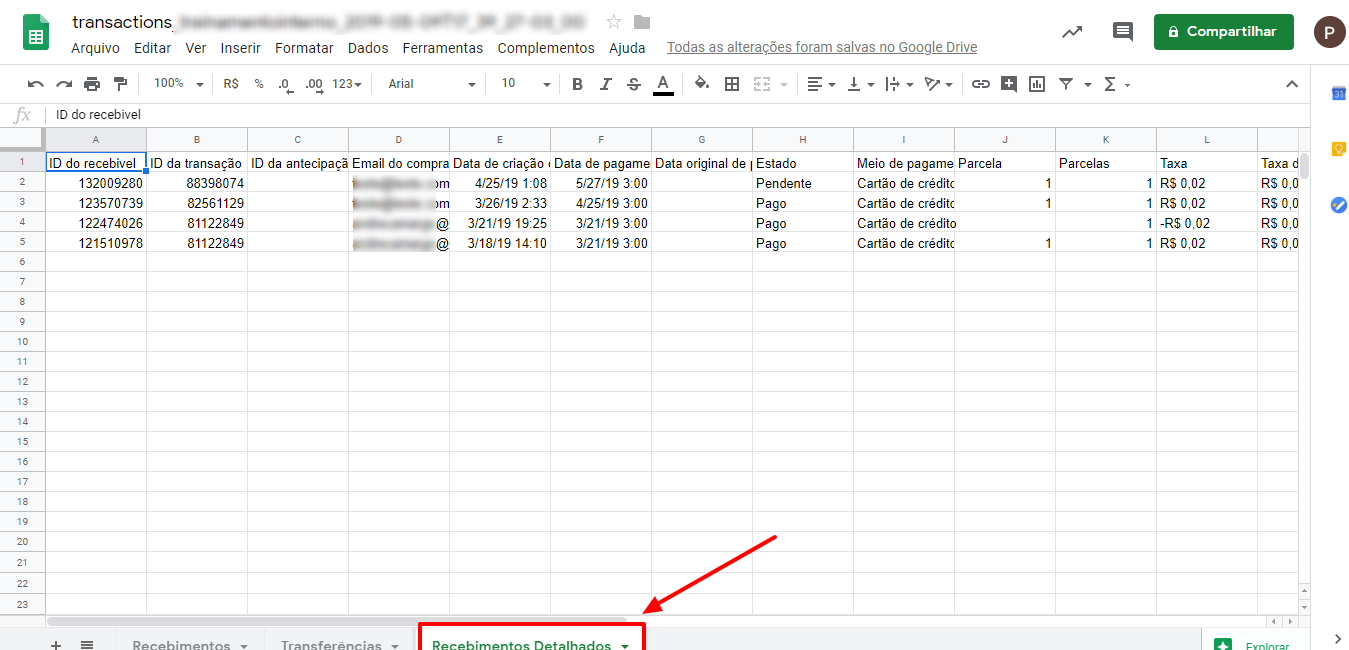Open the Ajuda menu
1349x650 pixels.
627,48
